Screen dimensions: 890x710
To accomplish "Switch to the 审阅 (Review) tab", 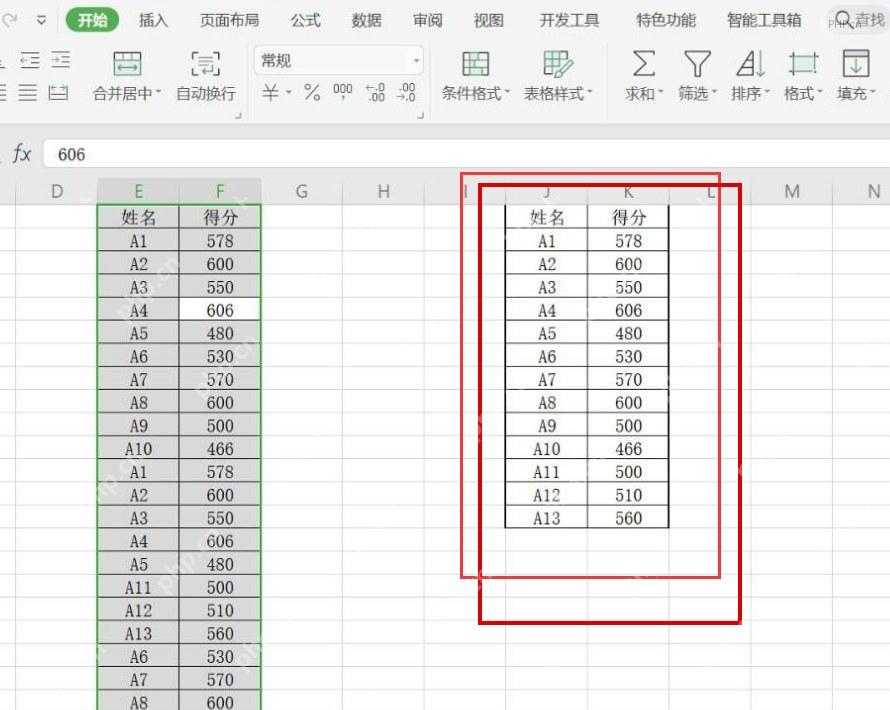I will 427,20.
